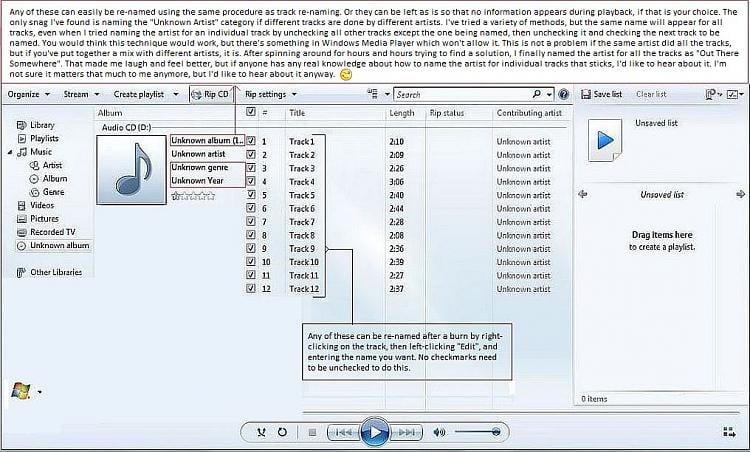This screenshot has height=452, width=750.
Task: Open the list options icon
Action: (x=711, y=94)
